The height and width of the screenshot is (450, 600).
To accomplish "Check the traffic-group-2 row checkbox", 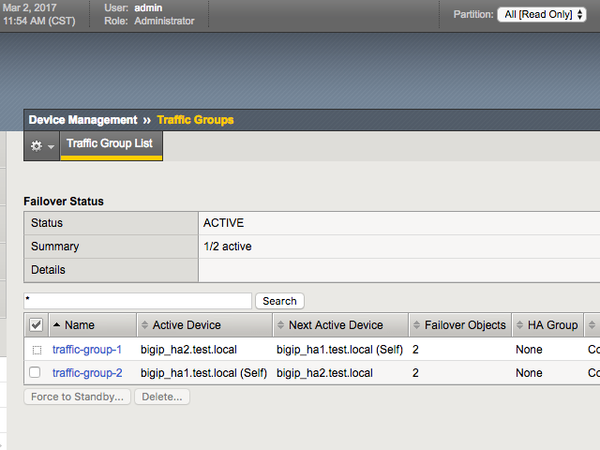I will click(x=36, y=373).
